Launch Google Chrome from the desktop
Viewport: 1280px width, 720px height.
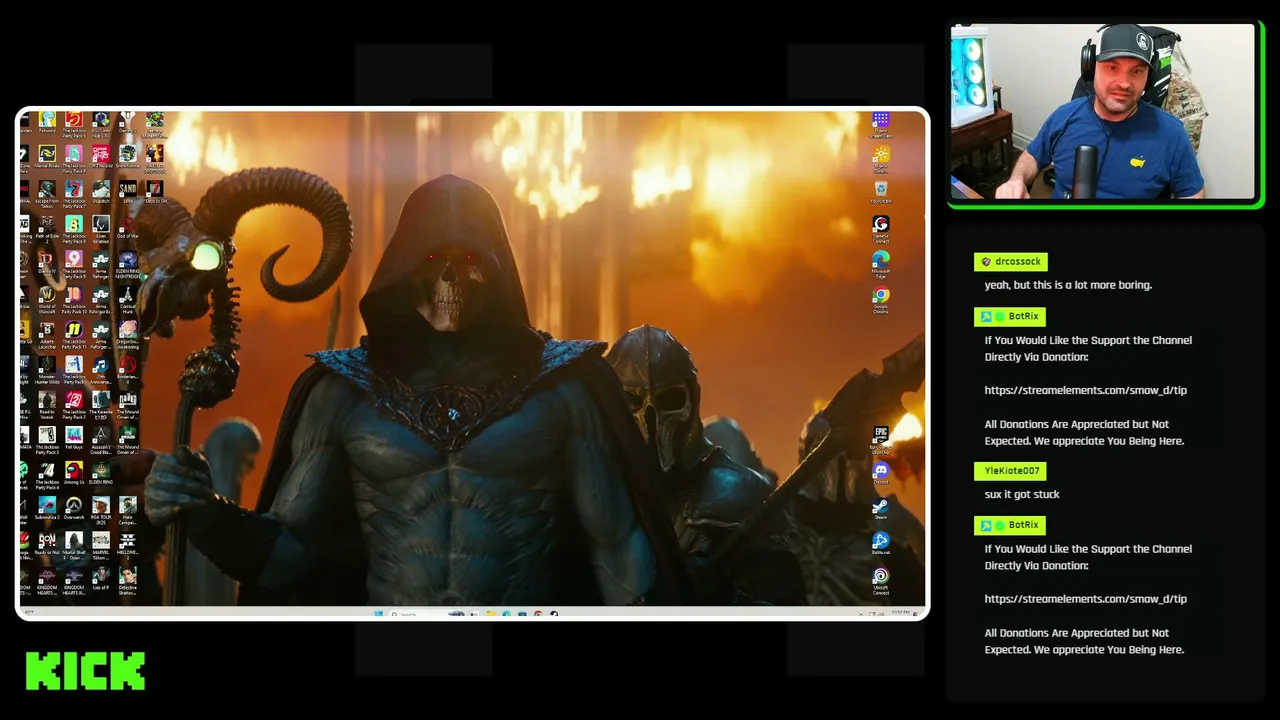click(x=881, y=298)
